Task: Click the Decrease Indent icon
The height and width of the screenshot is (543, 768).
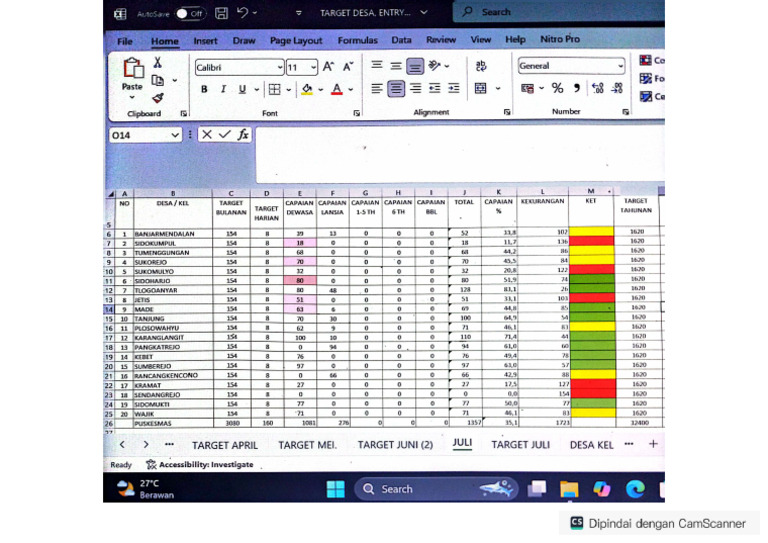Action: [x=434, y=88]
